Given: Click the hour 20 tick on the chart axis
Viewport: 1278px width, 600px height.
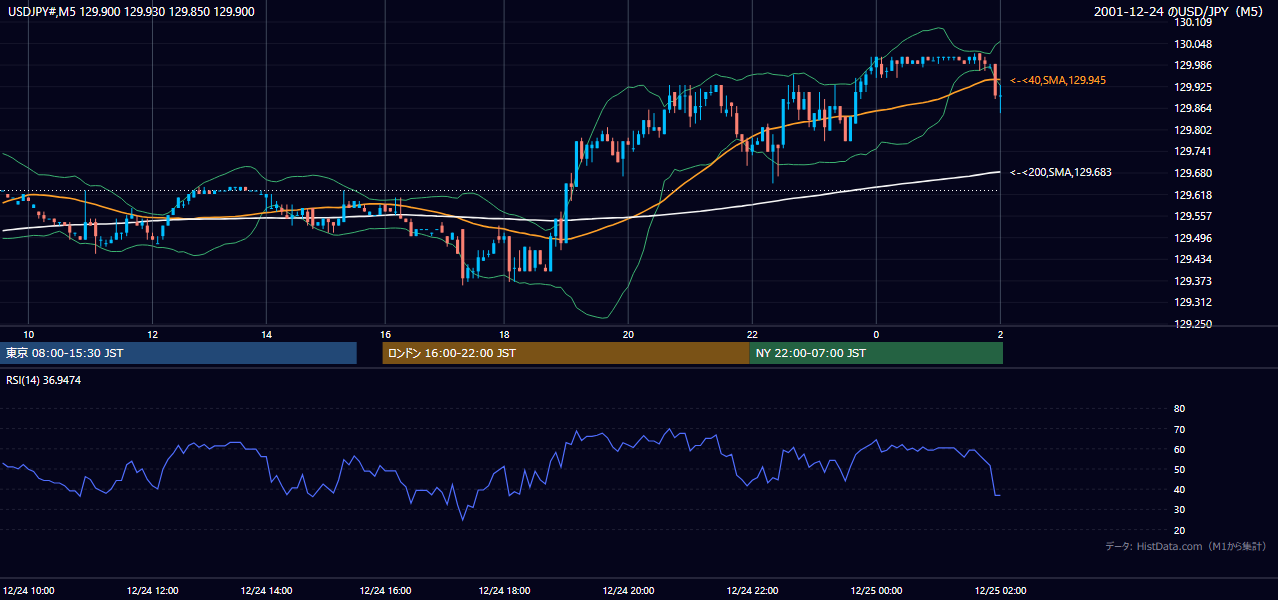Looking at the screenshot, I should (x=628, y=334).
